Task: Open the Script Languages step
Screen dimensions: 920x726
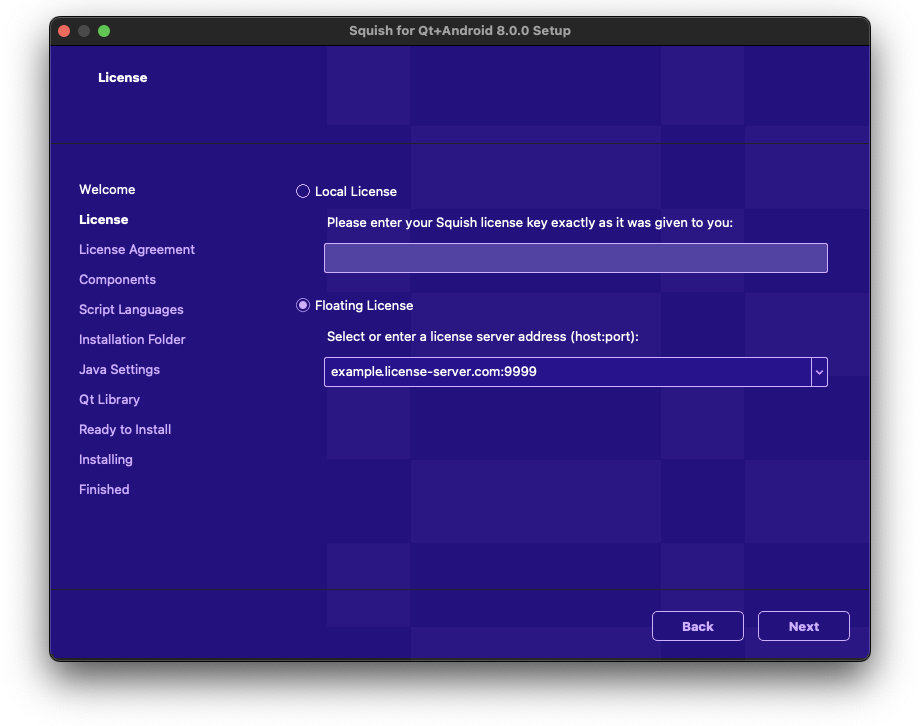Action: [131, 309]
